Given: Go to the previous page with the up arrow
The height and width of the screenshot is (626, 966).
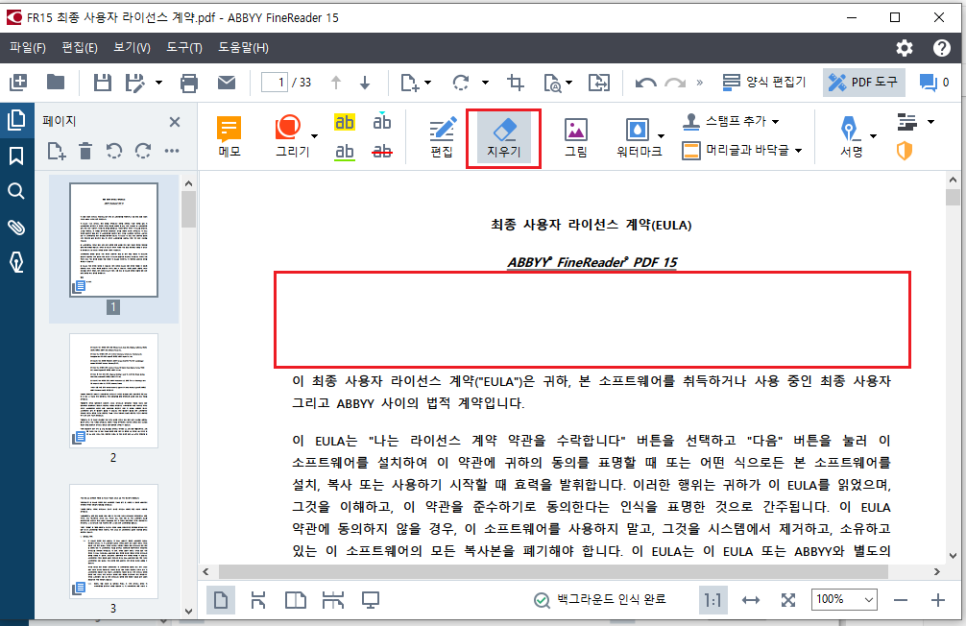Looking at the screenshot, I should (x=336, y=82).
